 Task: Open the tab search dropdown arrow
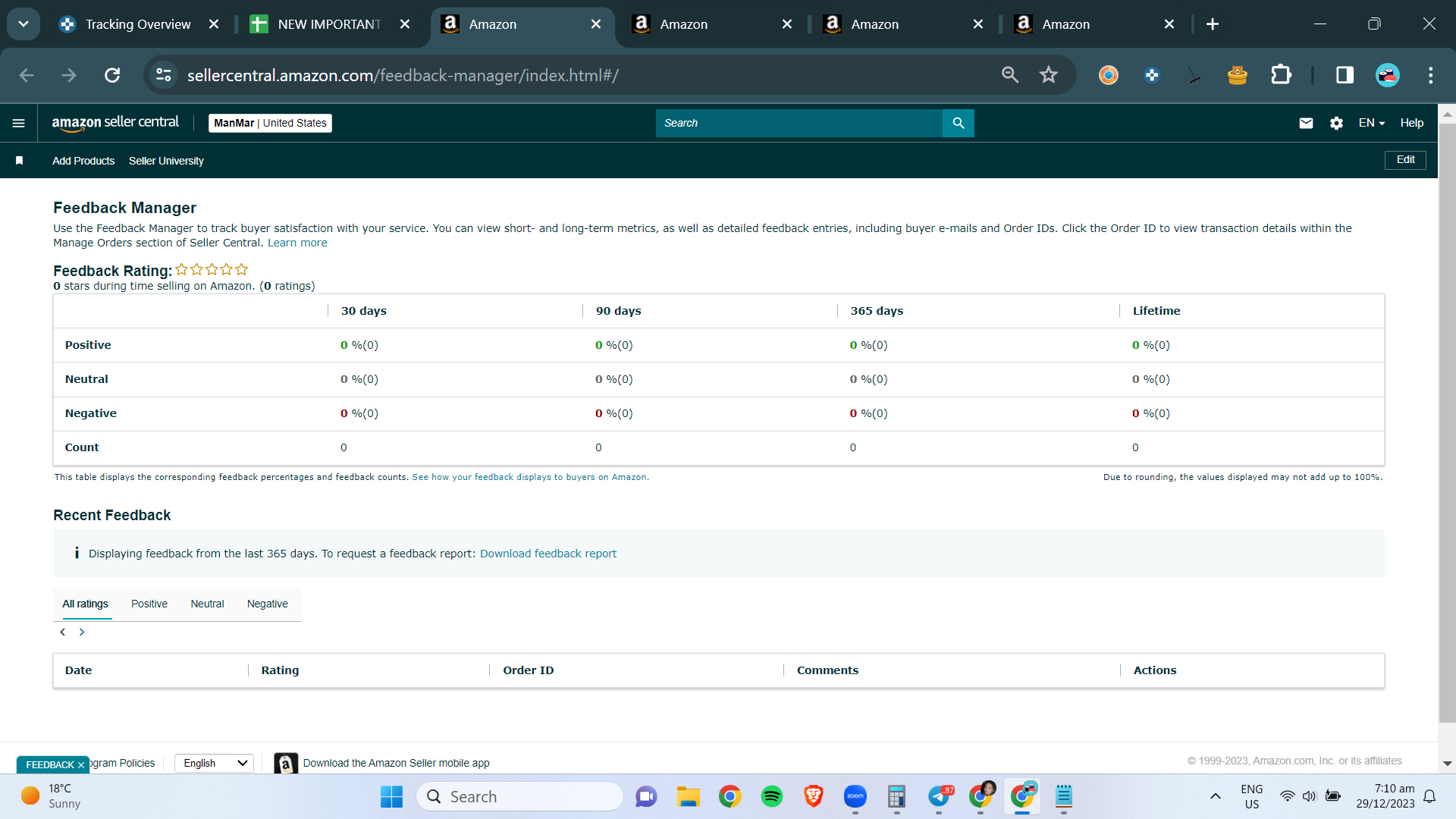point(24,24)
